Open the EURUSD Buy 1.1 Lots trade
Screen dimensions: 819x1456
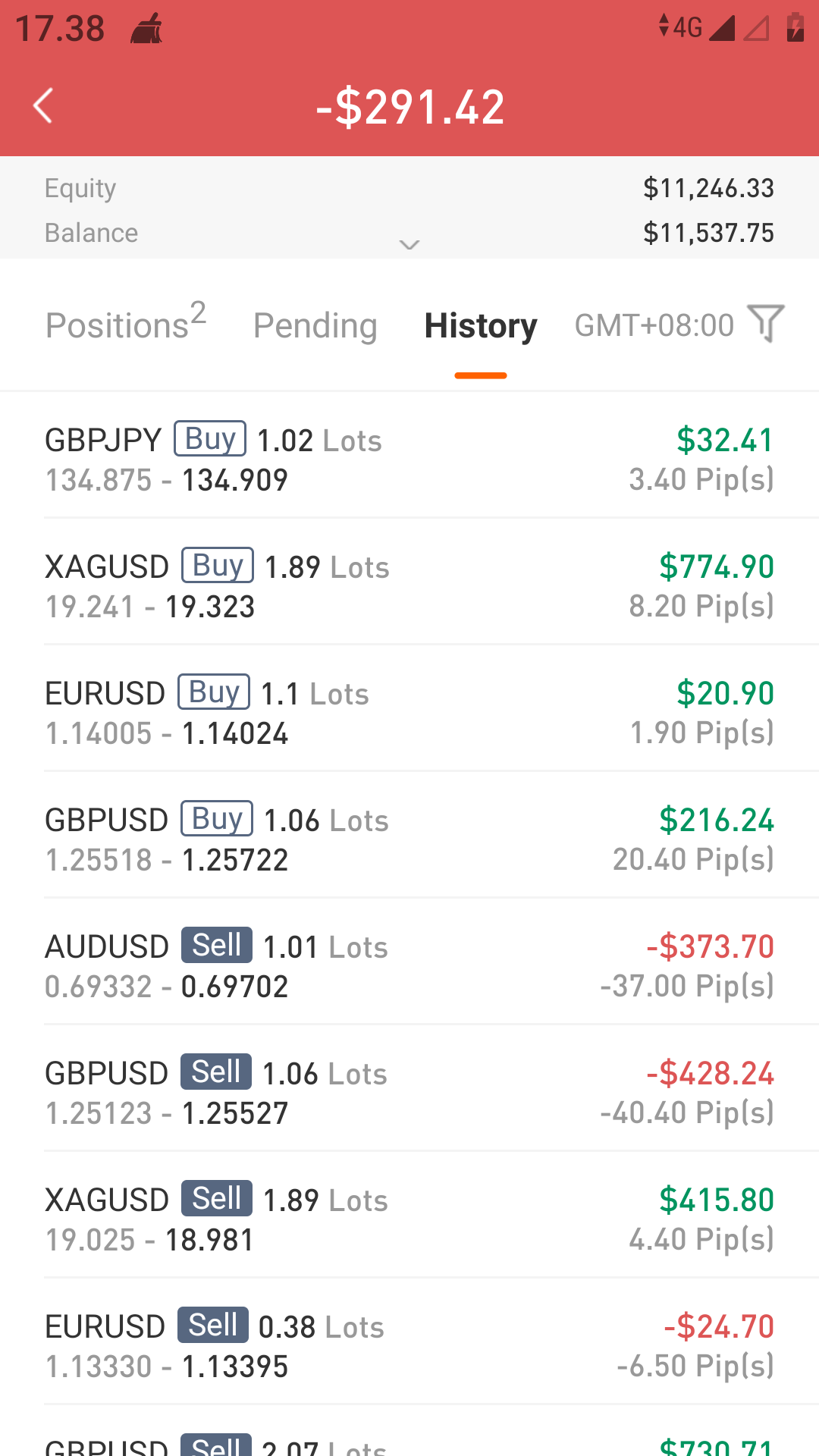409,713
